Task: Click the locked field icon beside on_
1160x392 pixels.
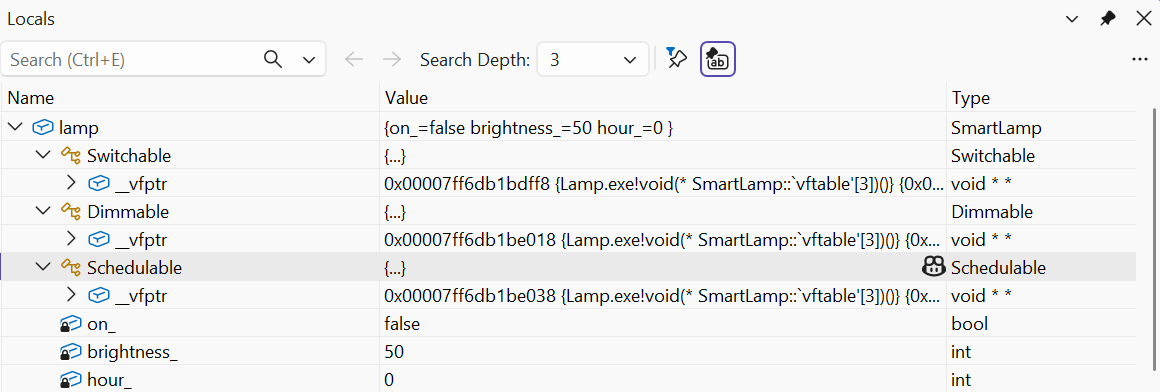Action: (70, 324)
